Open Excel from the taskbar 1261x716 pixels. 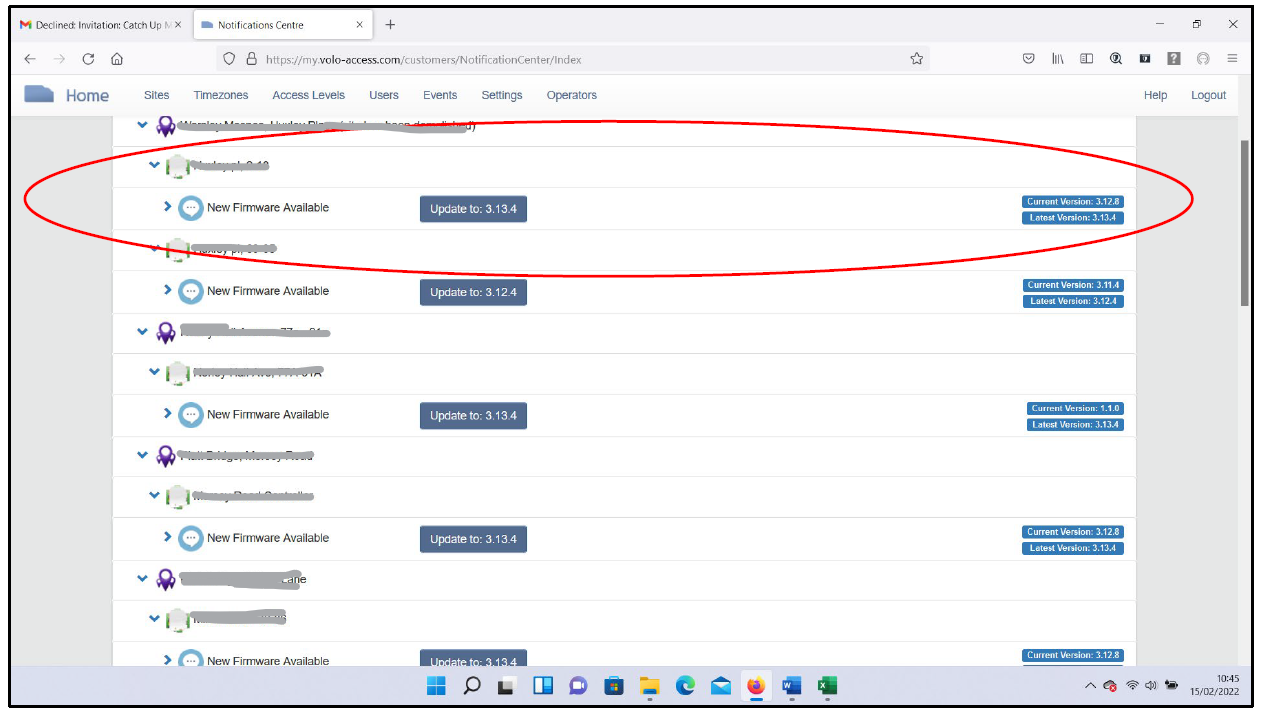pos(826,686)
